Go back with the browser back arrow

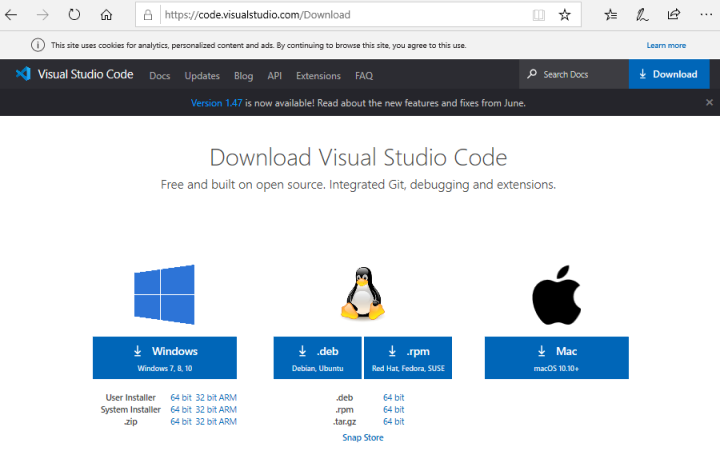[x=11, y=15]
